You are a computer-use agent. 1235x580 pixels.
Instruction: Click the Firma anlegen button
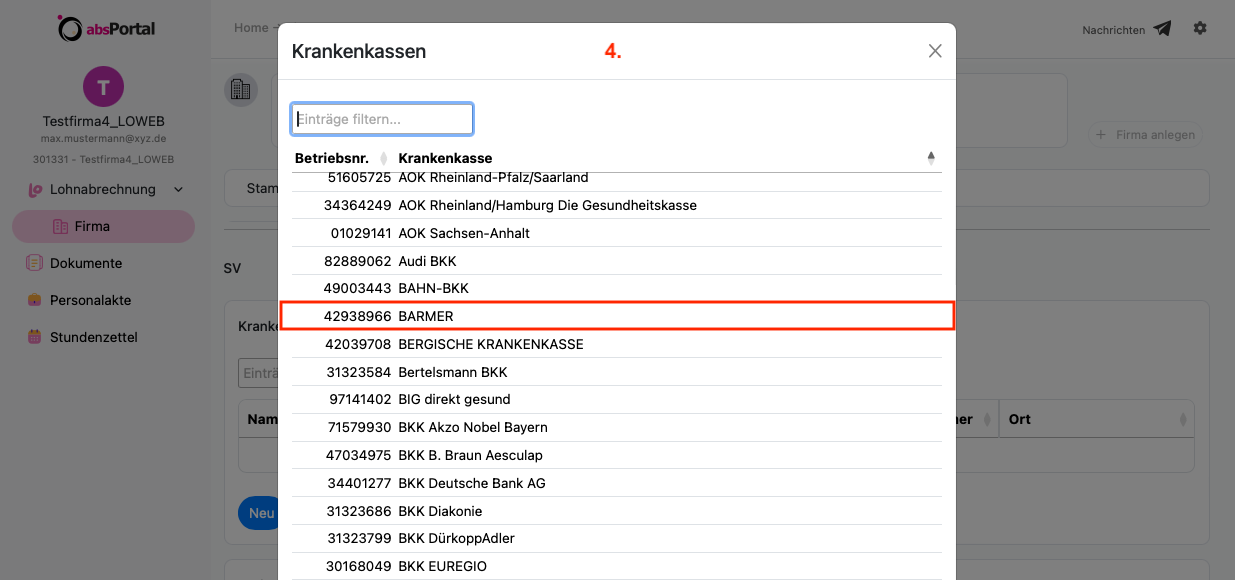tap(1145, 135)
